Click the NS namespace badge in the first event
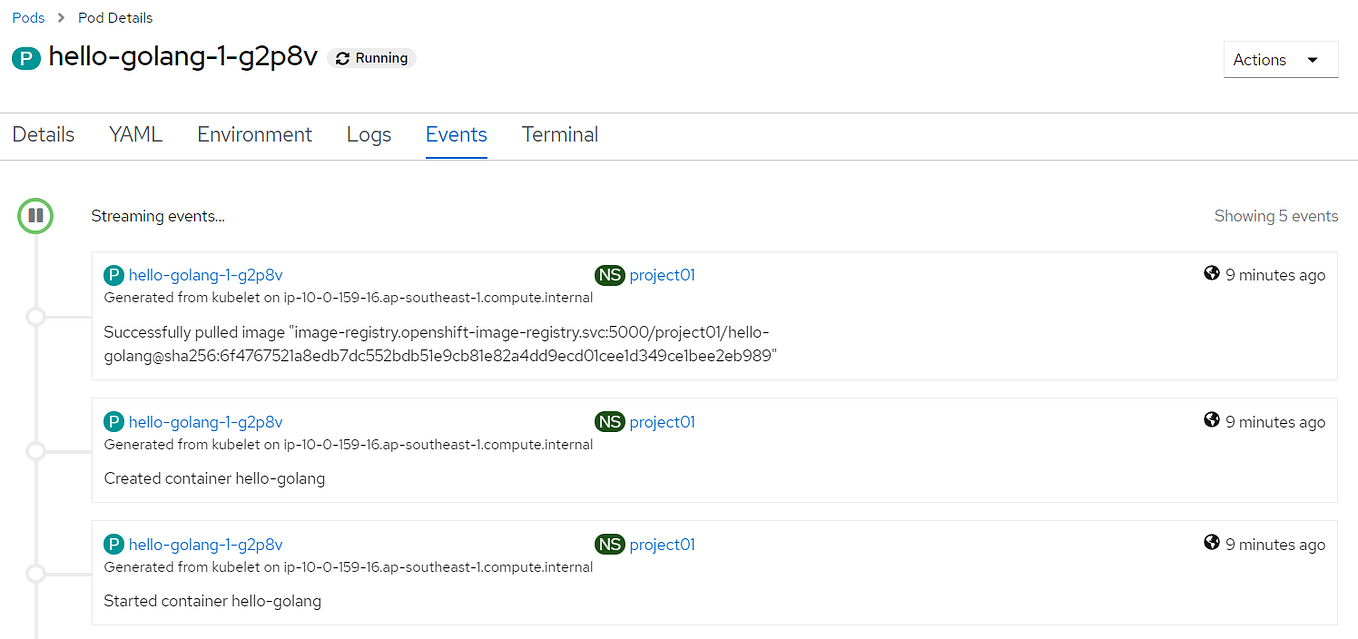Image resolution: width=1358 pixels, height=639 pixels. (610, 274)
